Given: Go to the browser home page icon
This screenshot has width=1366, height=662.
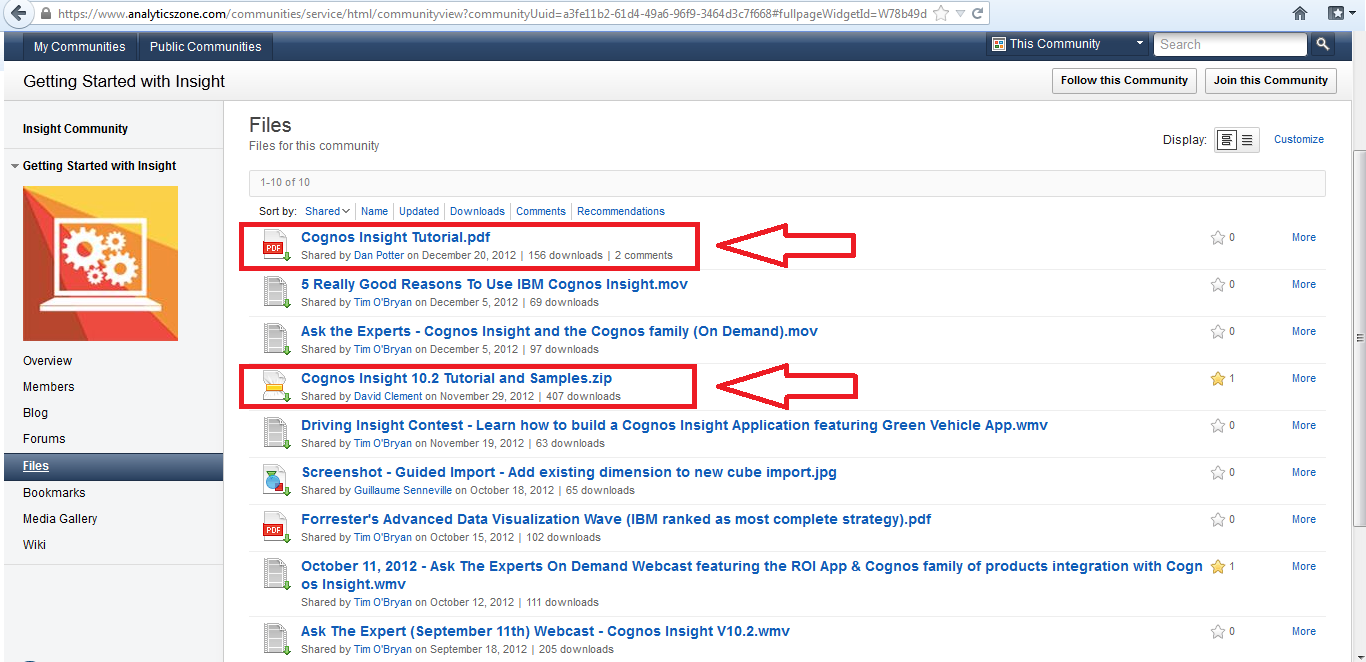Looking at the screenshot, I should 1299,14.
